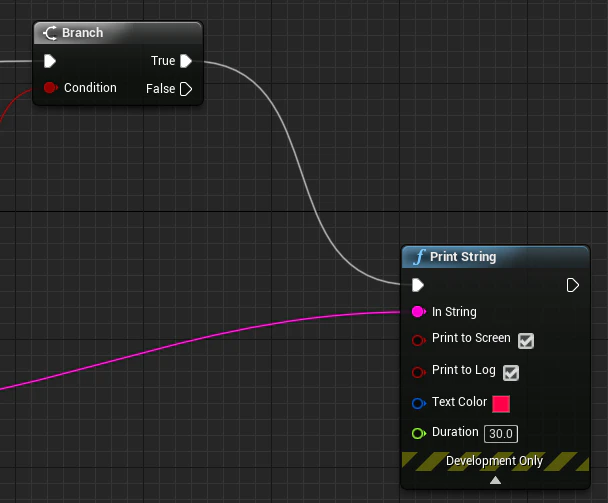Toggle the Print to Log checkbox
The image size is (608, 503).
[511, 373]
